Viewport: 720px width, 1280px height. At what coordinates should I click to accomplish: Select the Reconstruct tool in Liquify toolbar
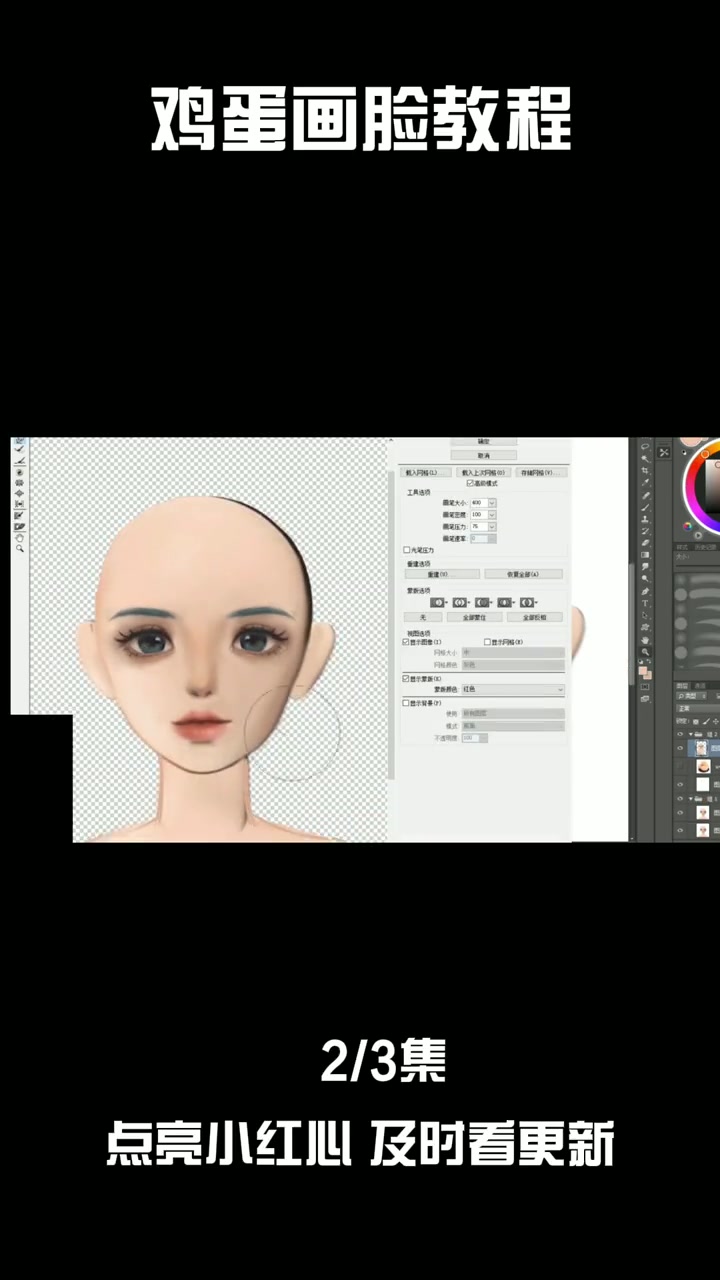(19, 449)
